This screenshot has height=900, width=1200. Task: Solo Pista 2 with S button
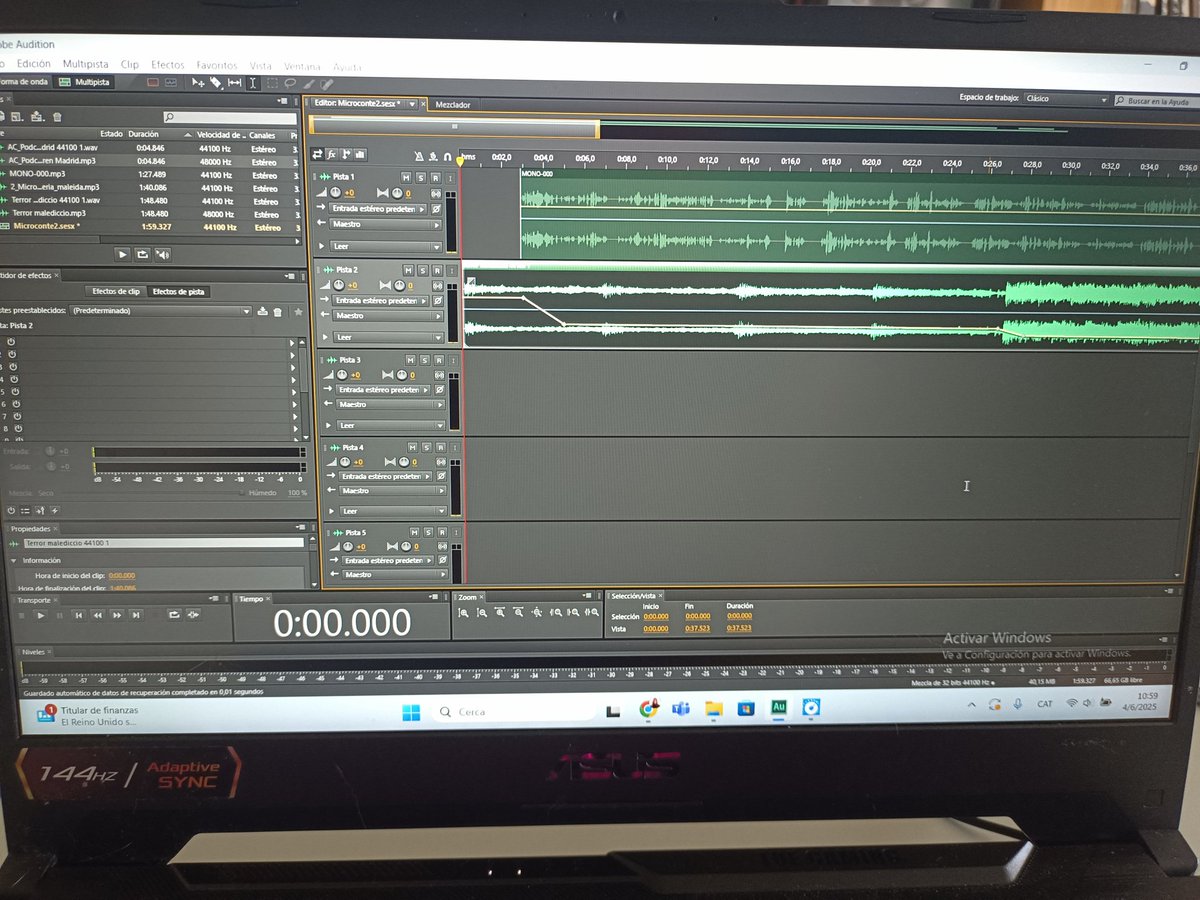(x=422, y=270)
